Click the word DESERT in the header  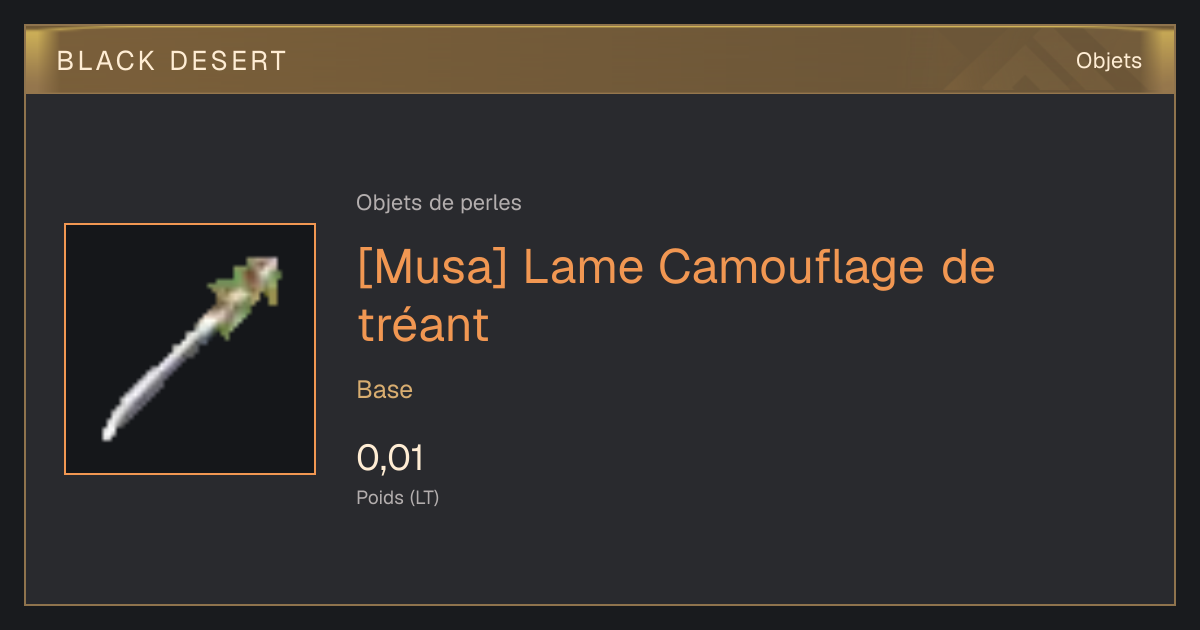point(229,61)
